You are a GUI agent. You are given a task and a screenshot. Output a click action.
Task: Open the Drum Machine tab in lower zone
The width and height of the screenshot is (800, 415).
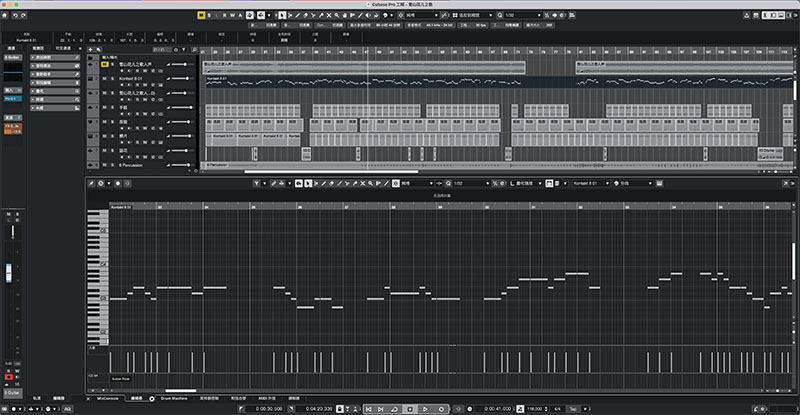pyautogui.click(x=174, y=398)
